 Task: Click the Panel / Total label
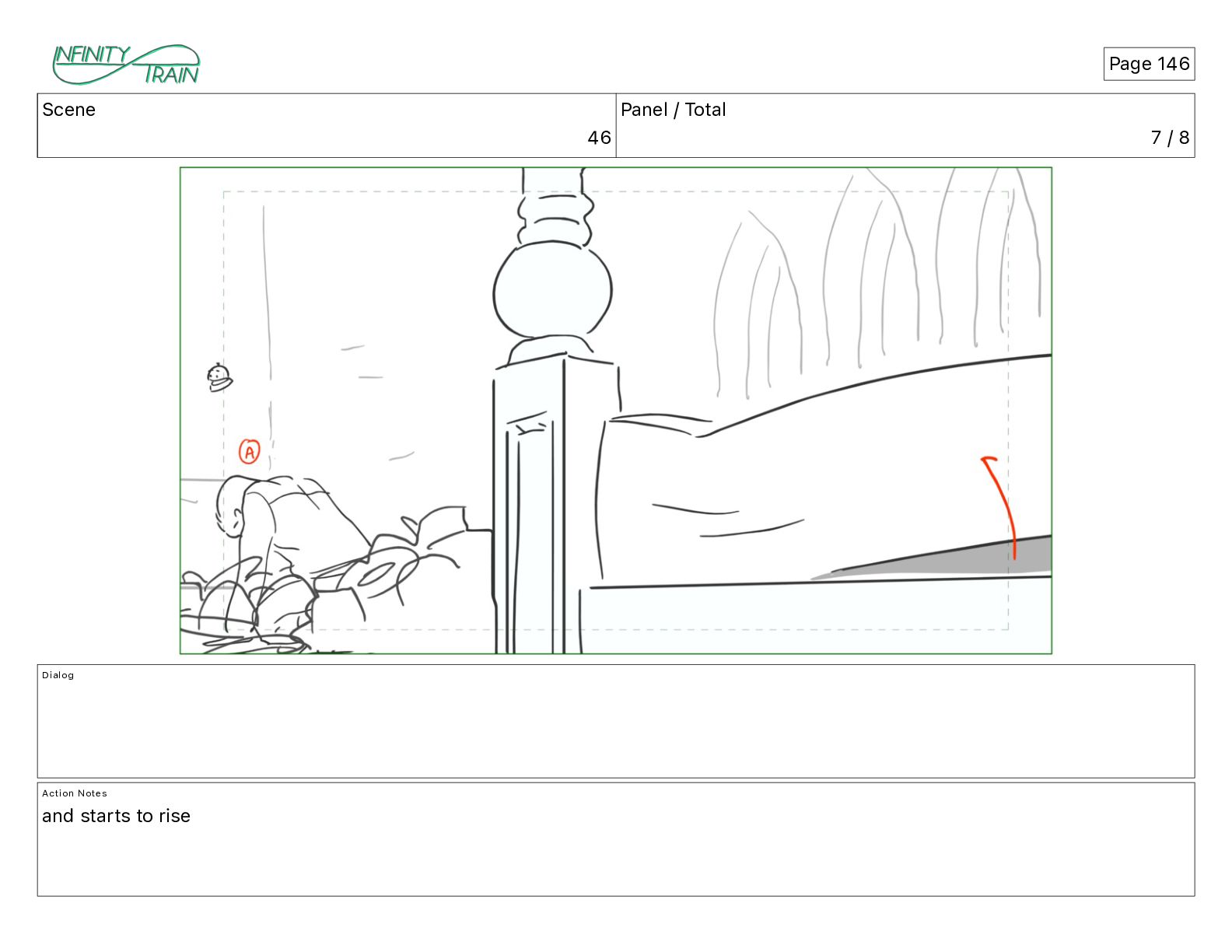click(x=674, y=110)
